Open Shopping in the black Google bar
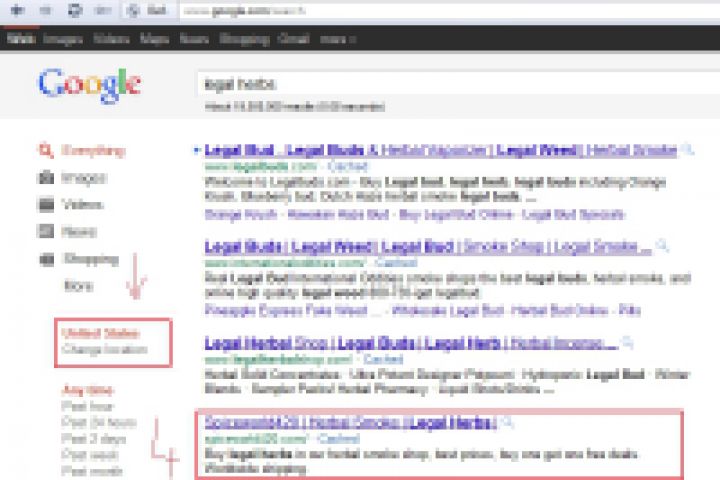Screen dimensions: 720x480 (x=244, y=40)
